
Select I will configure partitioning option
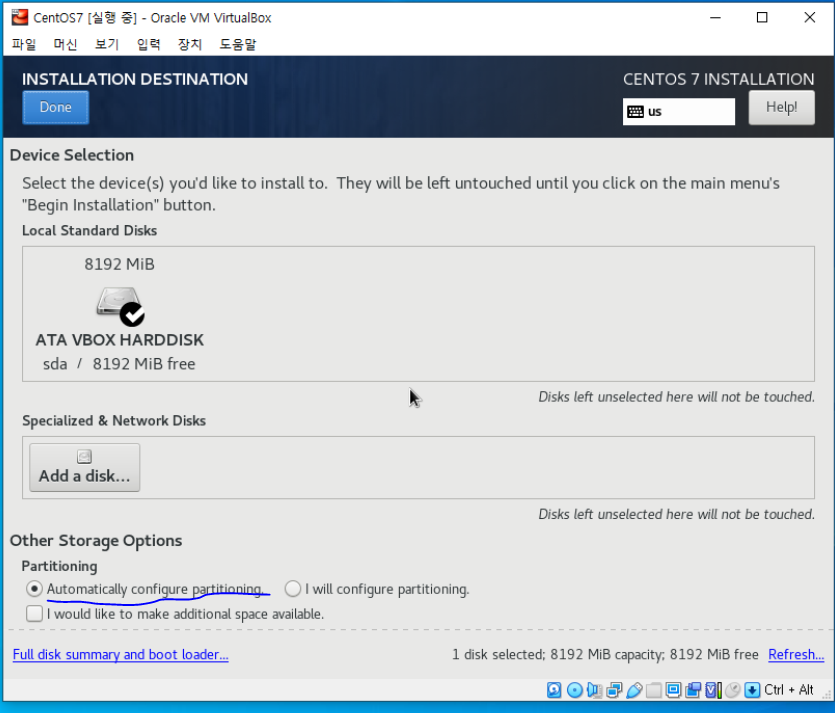pos(292,589)
